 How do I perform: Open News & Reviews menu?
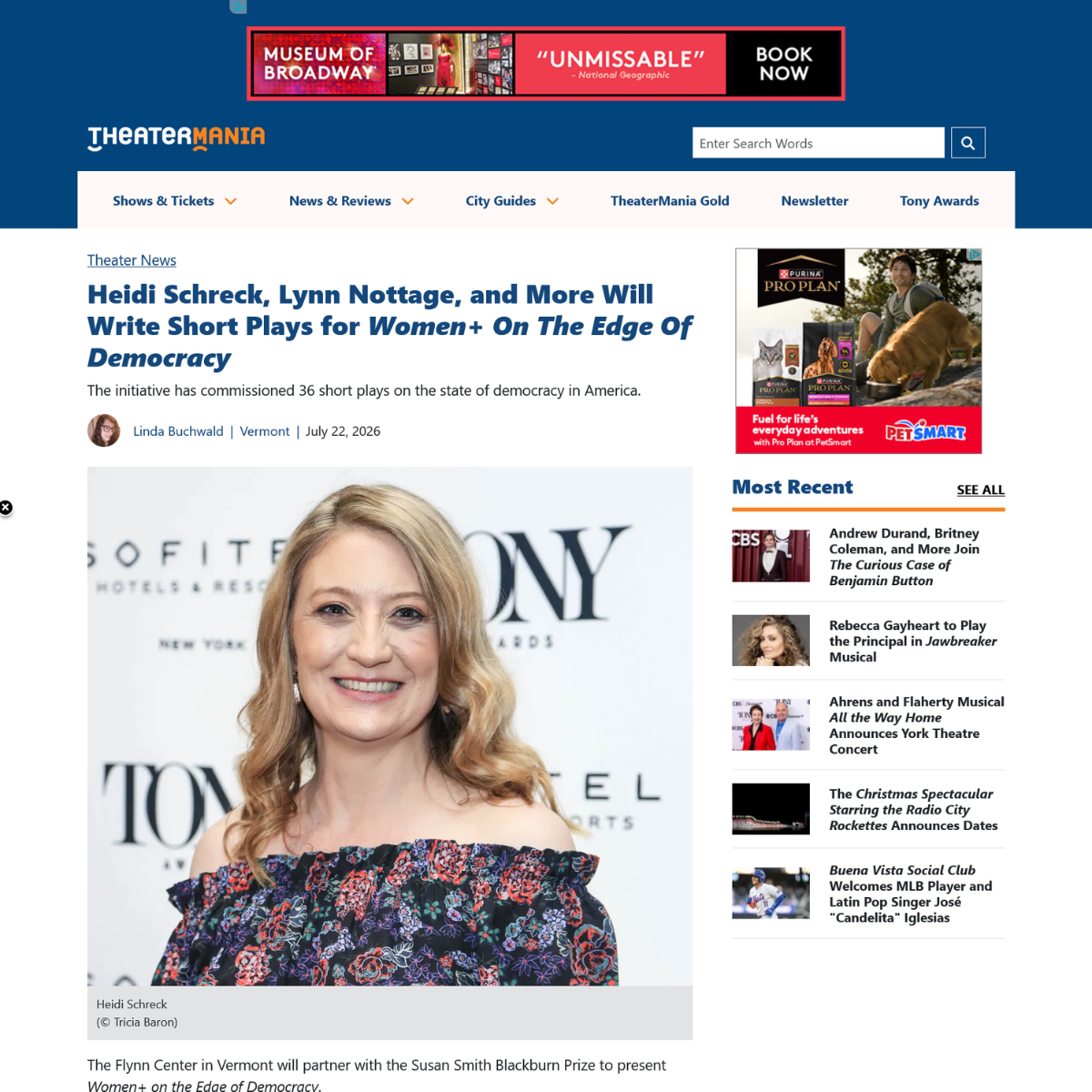(340, 201)
